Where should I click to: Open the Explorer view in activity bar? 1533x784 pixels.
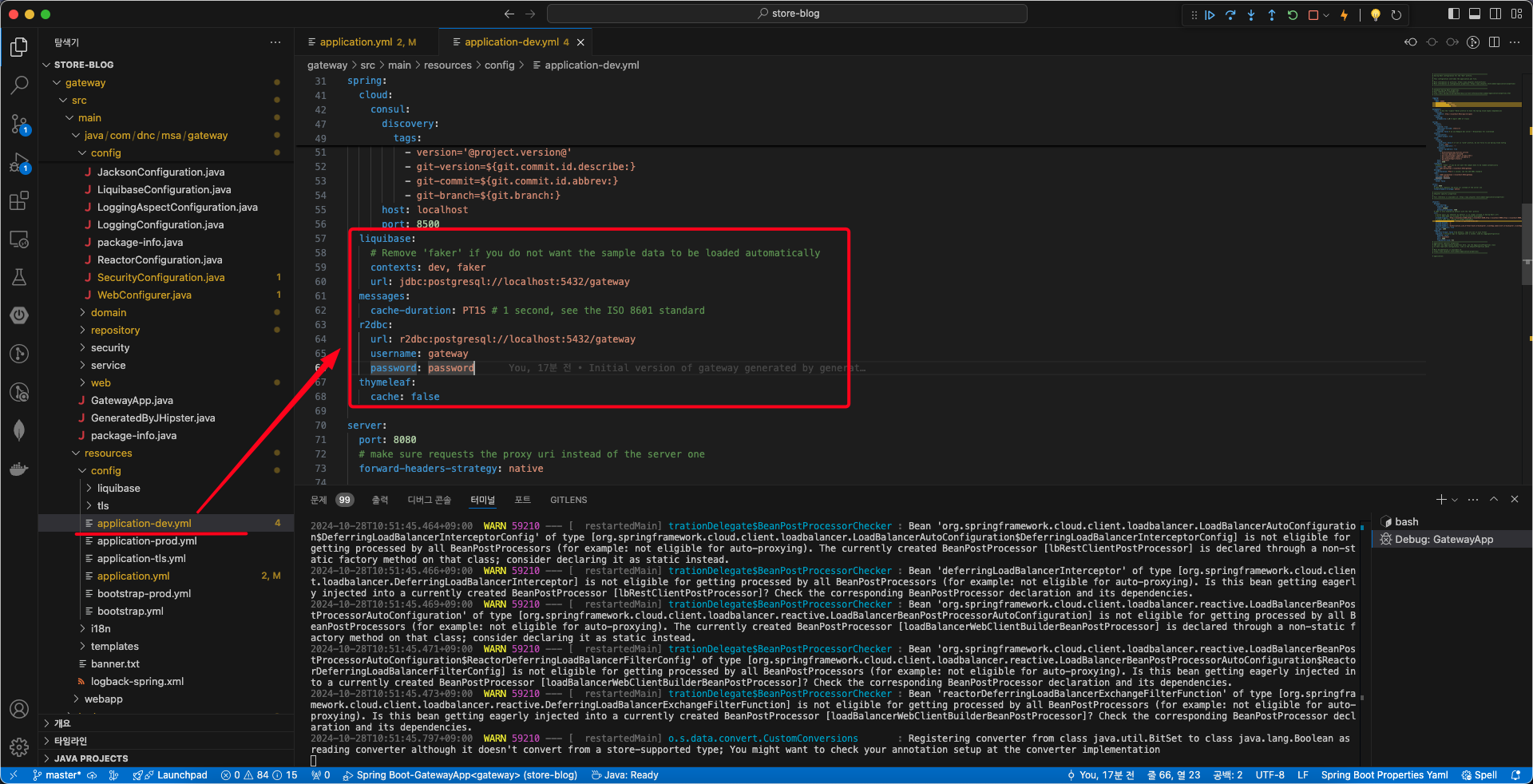coord(19,47)
